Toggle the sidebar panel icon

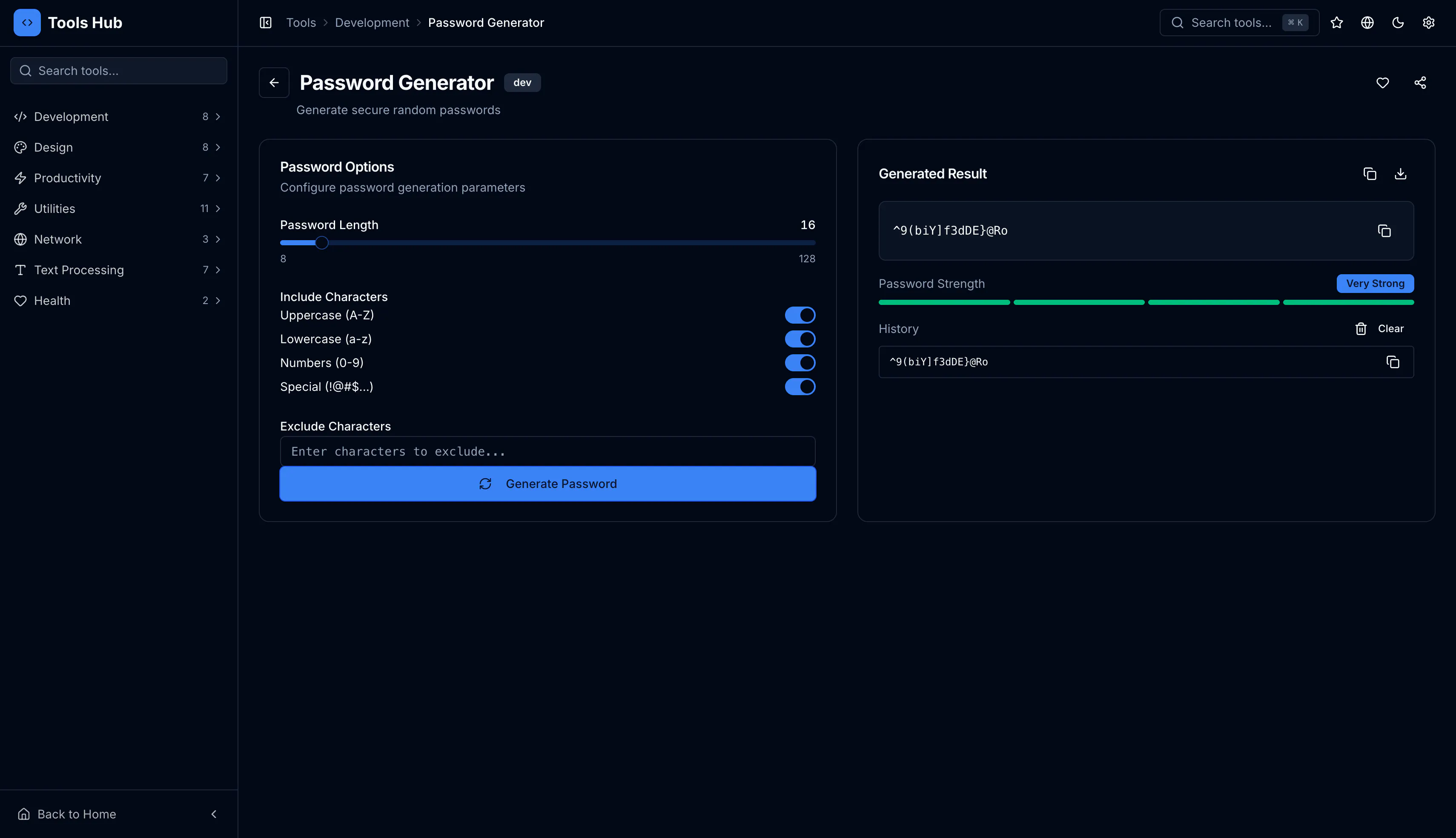tap(265, 23)
